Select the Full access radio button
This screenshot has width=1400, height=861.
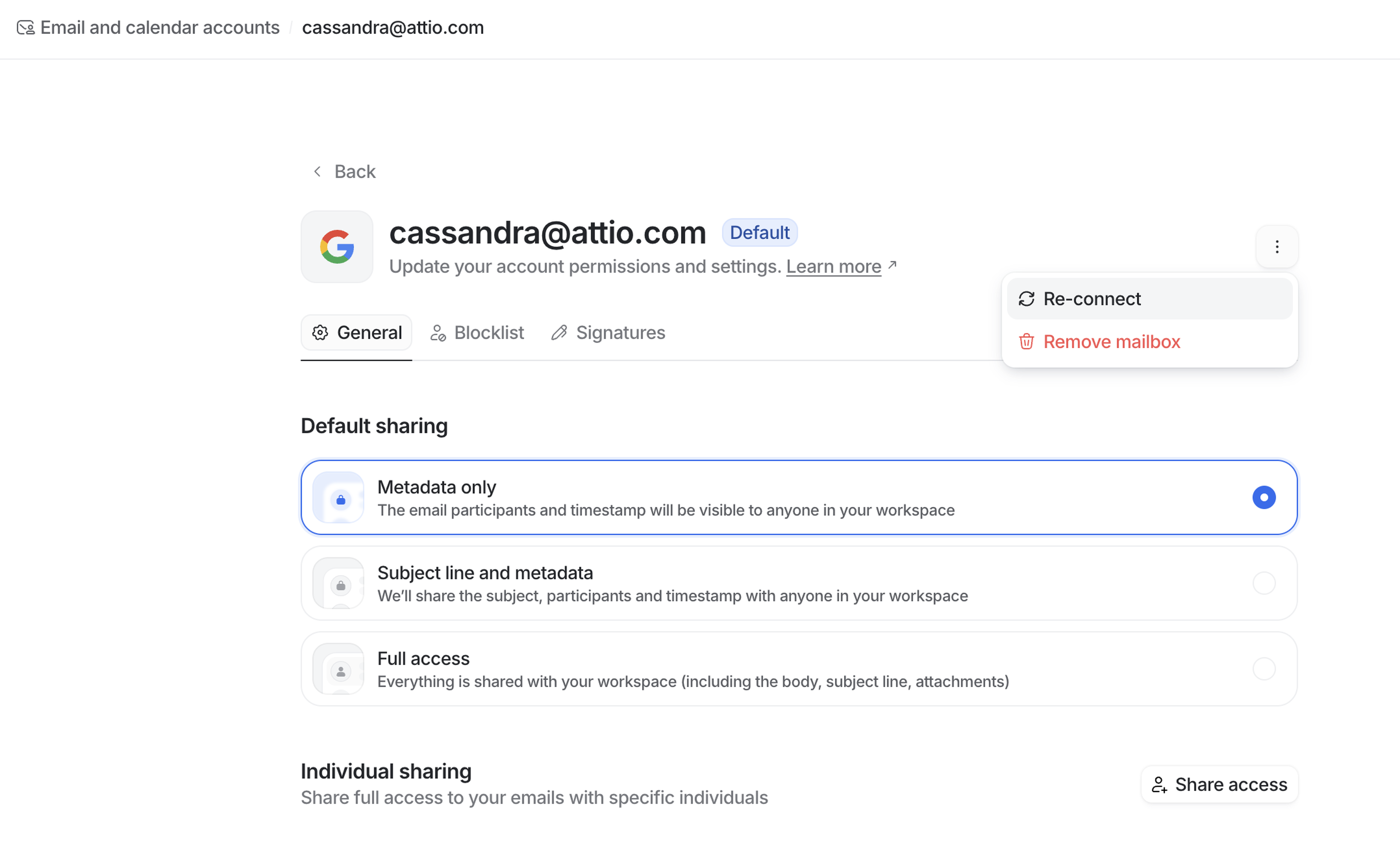click(x=1263, y=669)
